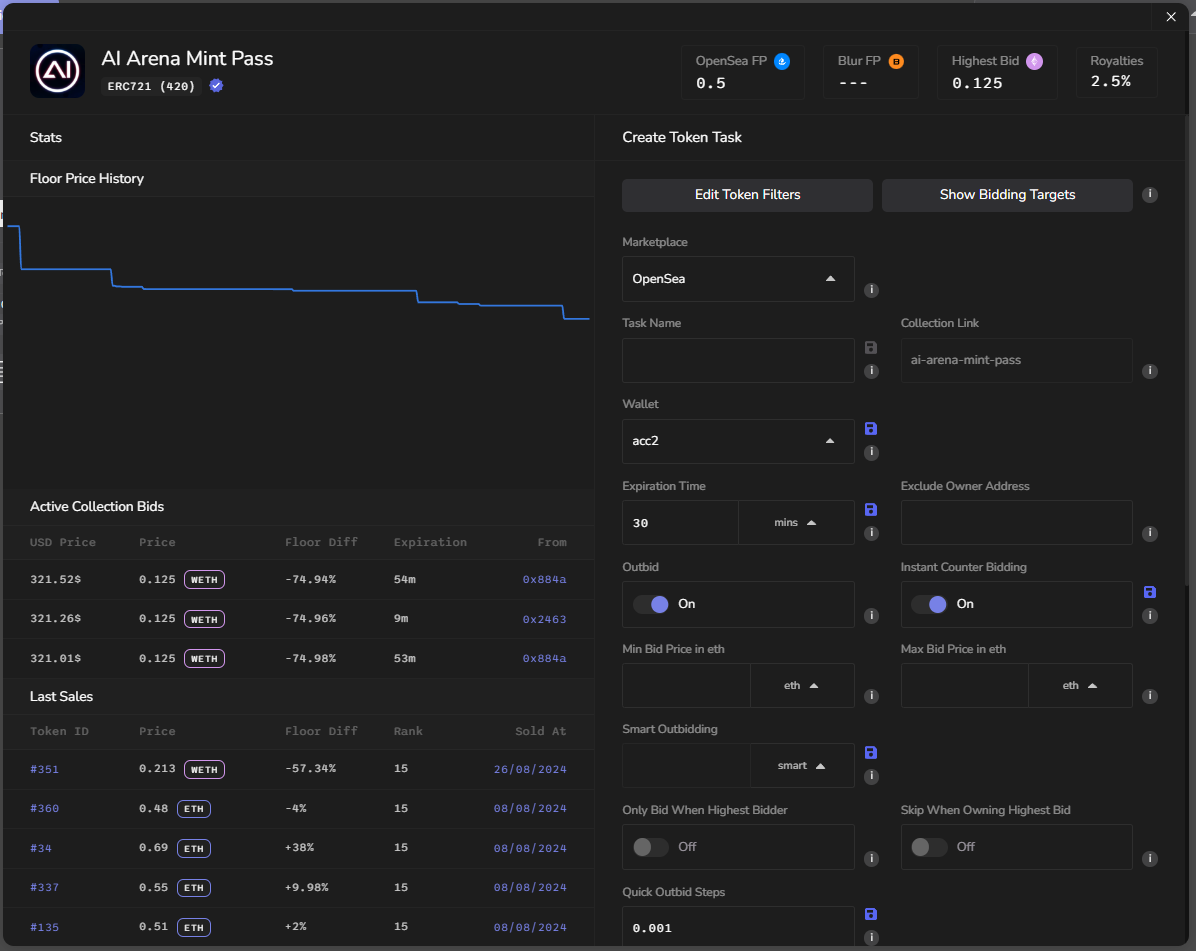Click the info icon beside Smart Outbidding
The height and width of the screenshot is (951, 1196).
871,776
